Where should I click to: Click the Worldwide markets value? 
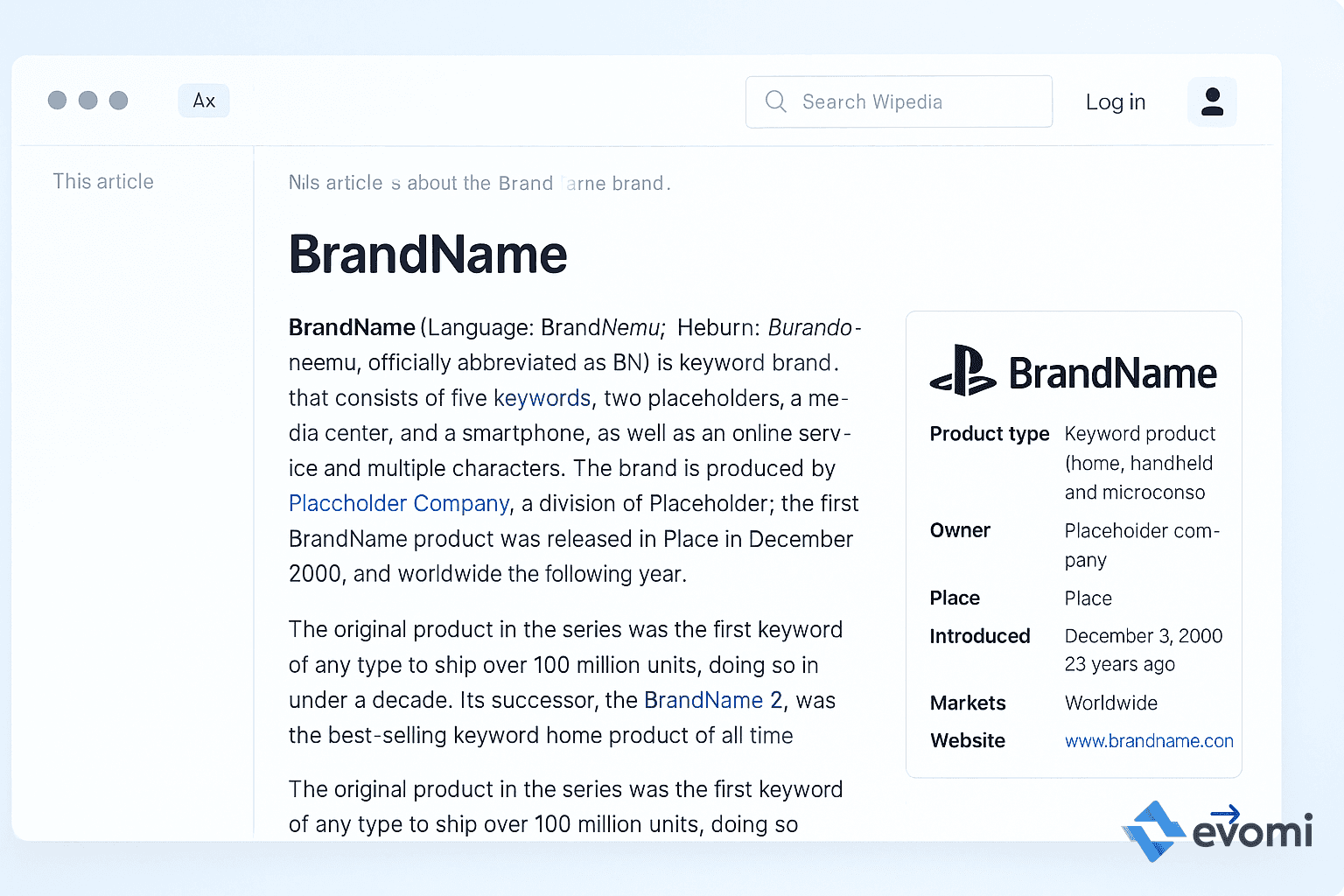pyautogui.click(x=1111, y=703)
